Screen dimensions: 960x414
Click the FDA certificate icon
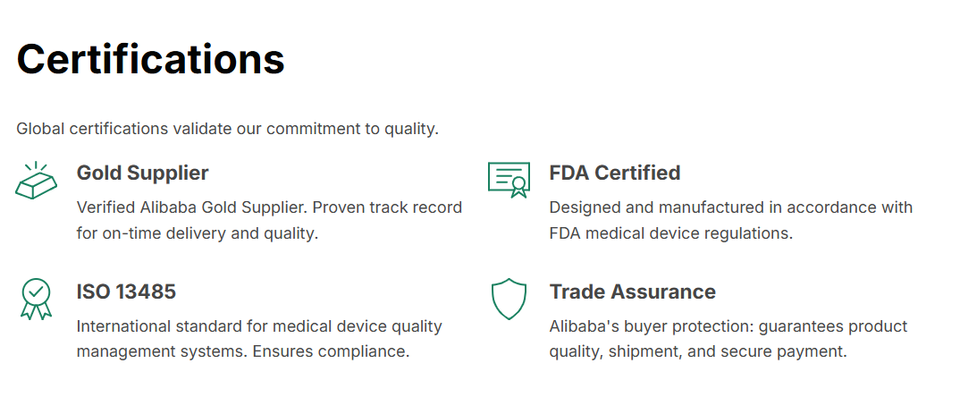coord(508,179)
